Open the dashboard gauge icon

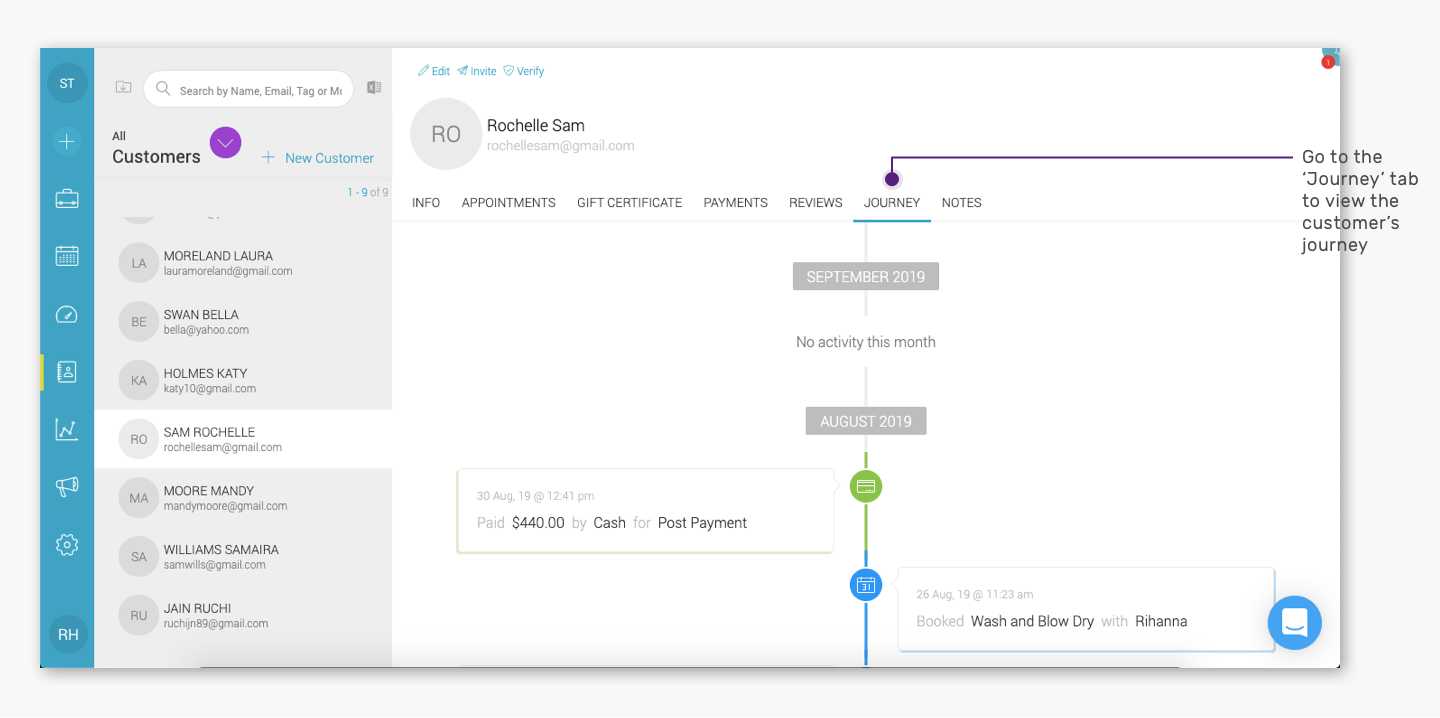point(67,314)
